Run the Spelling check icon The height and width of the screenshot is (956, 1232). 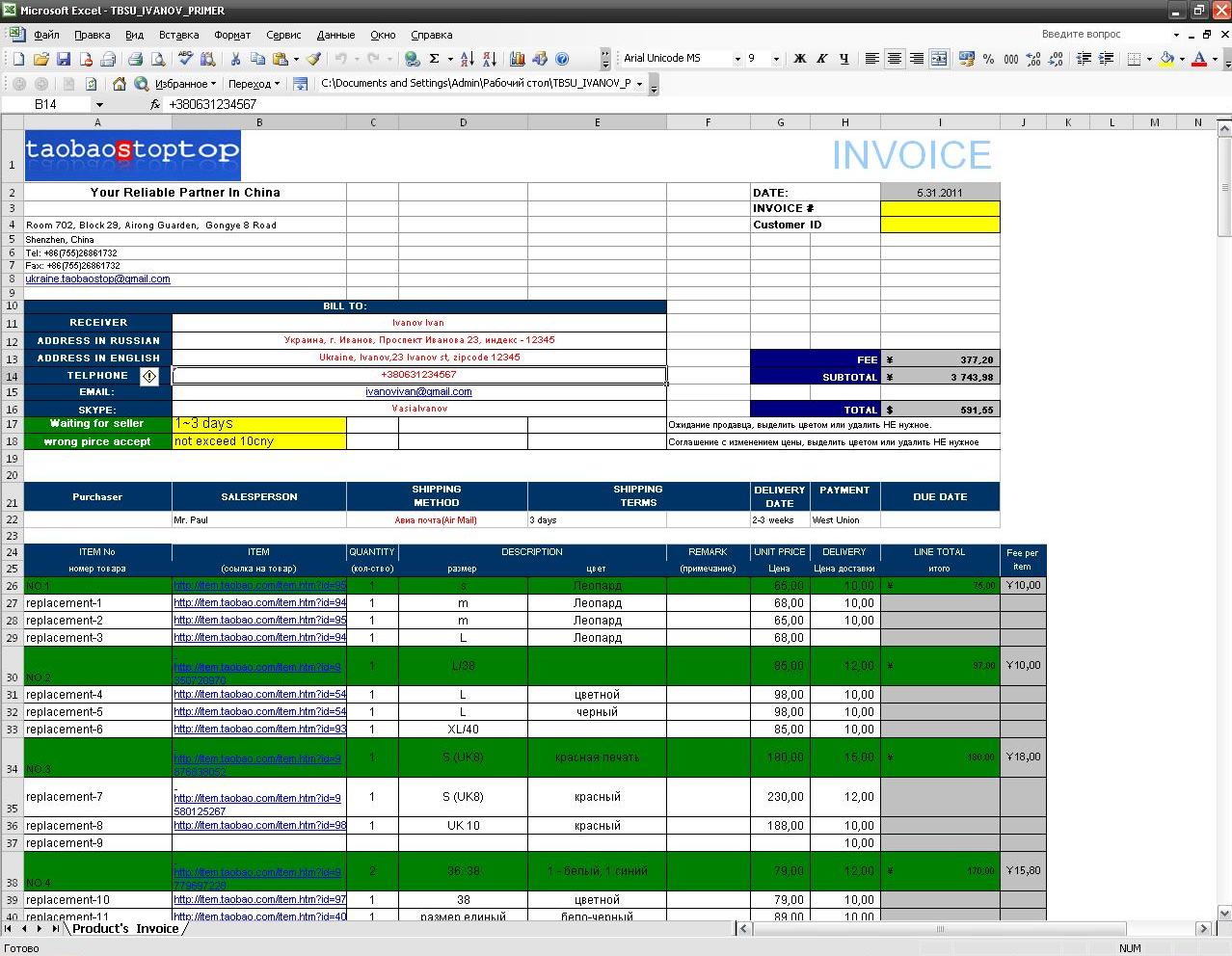[187, 59]
